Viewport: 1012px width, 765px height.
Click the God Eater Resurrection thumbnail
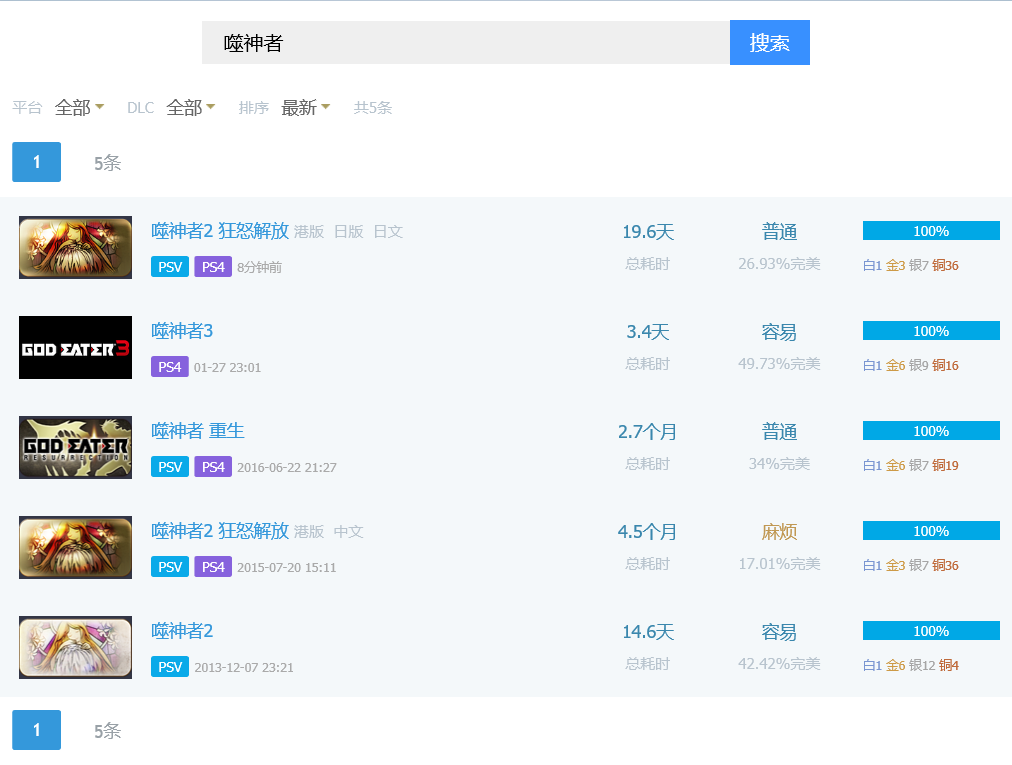(76, 447)
